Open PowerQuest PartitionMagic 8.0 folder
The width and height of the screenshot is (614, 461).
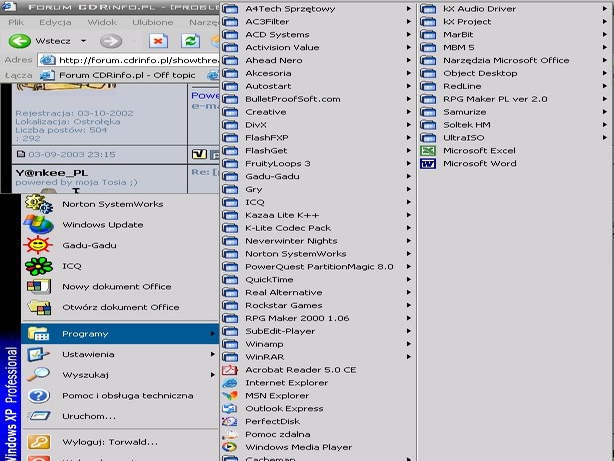(318, 267)
